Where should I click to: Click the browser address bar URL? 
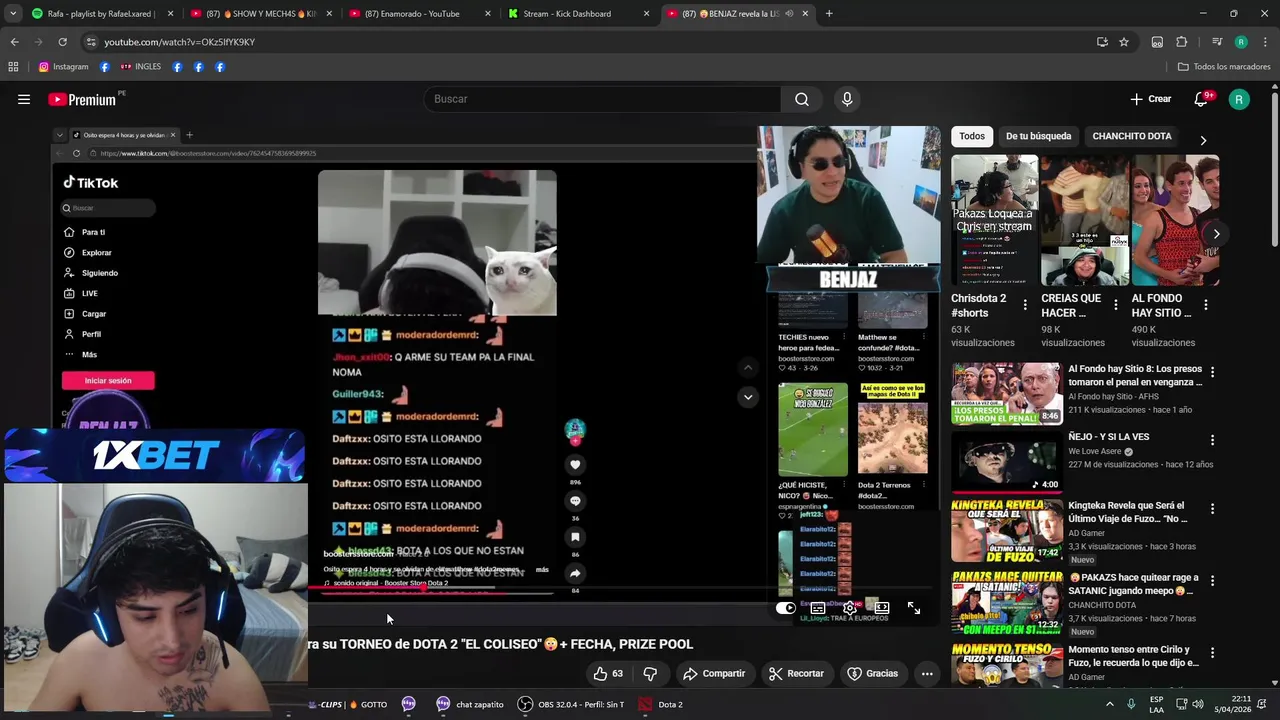(x=180, y=42)
